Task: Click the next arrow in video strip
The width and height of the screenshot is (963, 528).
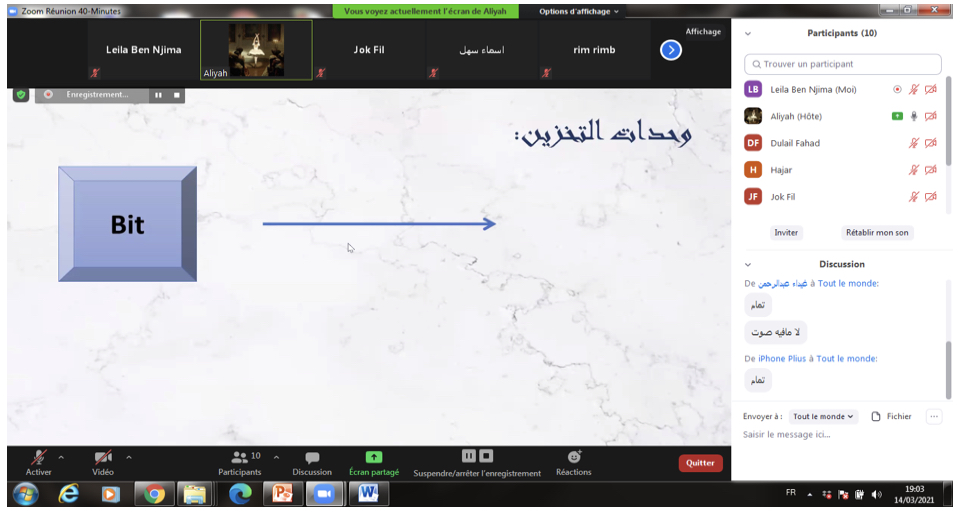Action: coord(671,49)
